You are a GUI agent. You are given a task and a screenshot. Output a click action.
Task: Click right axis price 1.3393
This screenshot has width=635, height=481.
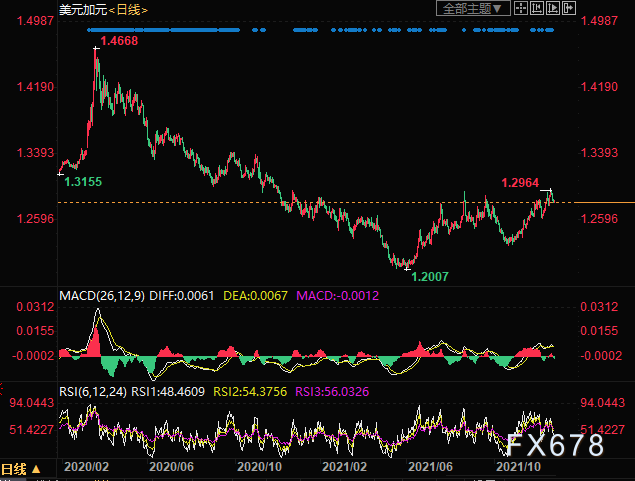tap(599, 153)
